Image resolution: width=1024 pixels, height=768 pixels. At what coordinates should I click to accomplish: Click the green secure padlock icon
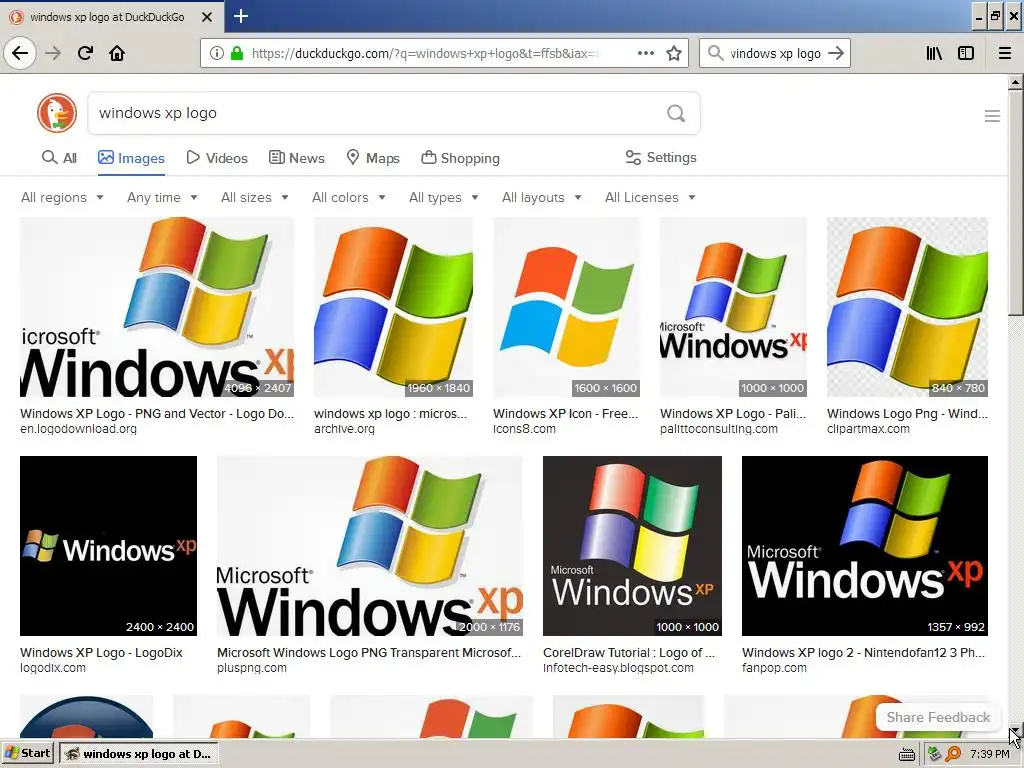click(237, 53)
